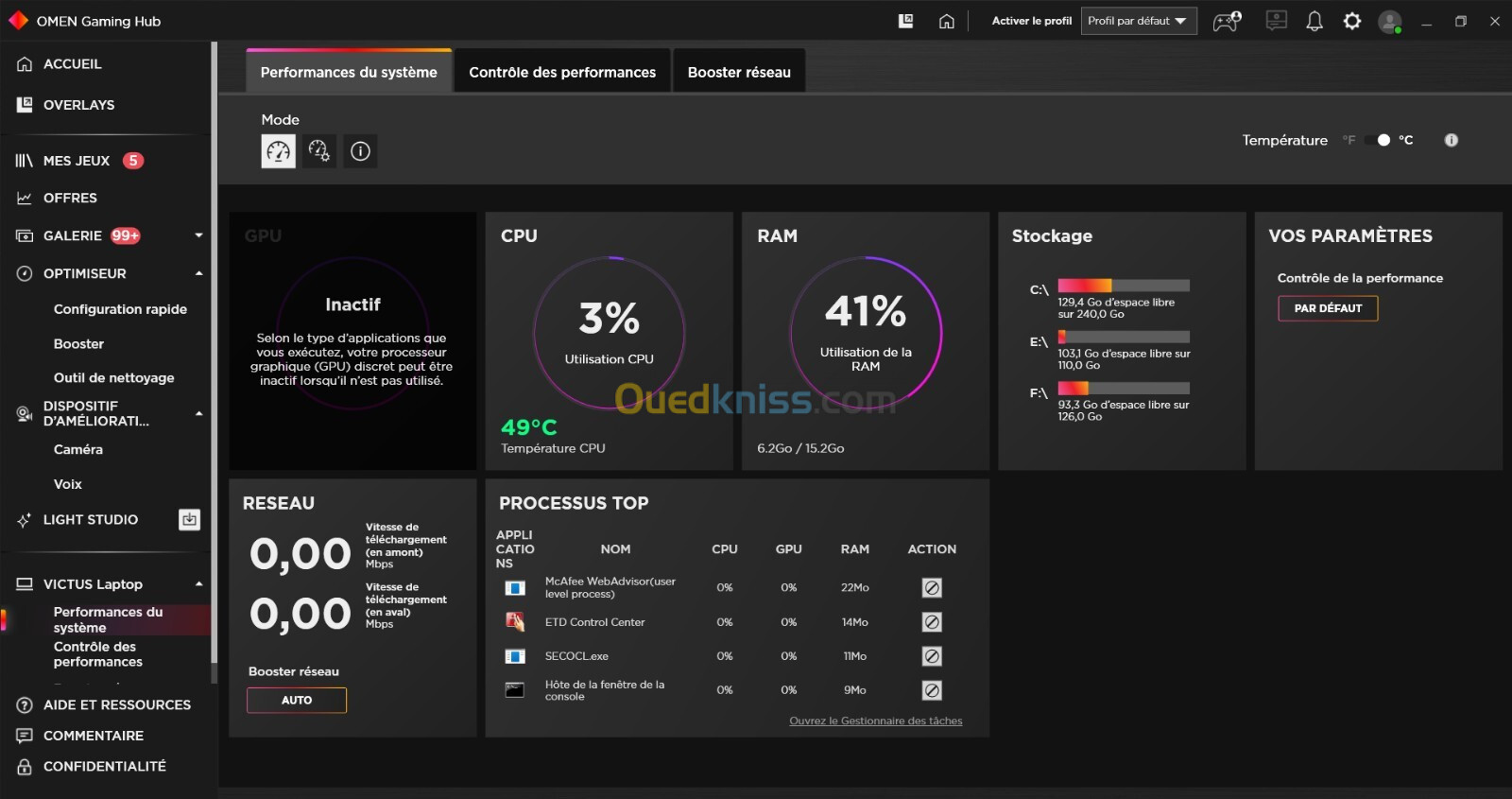Click the F:\ storage usage bar
Viewport: 1512px width, 799px height.
pos(1124,388)
